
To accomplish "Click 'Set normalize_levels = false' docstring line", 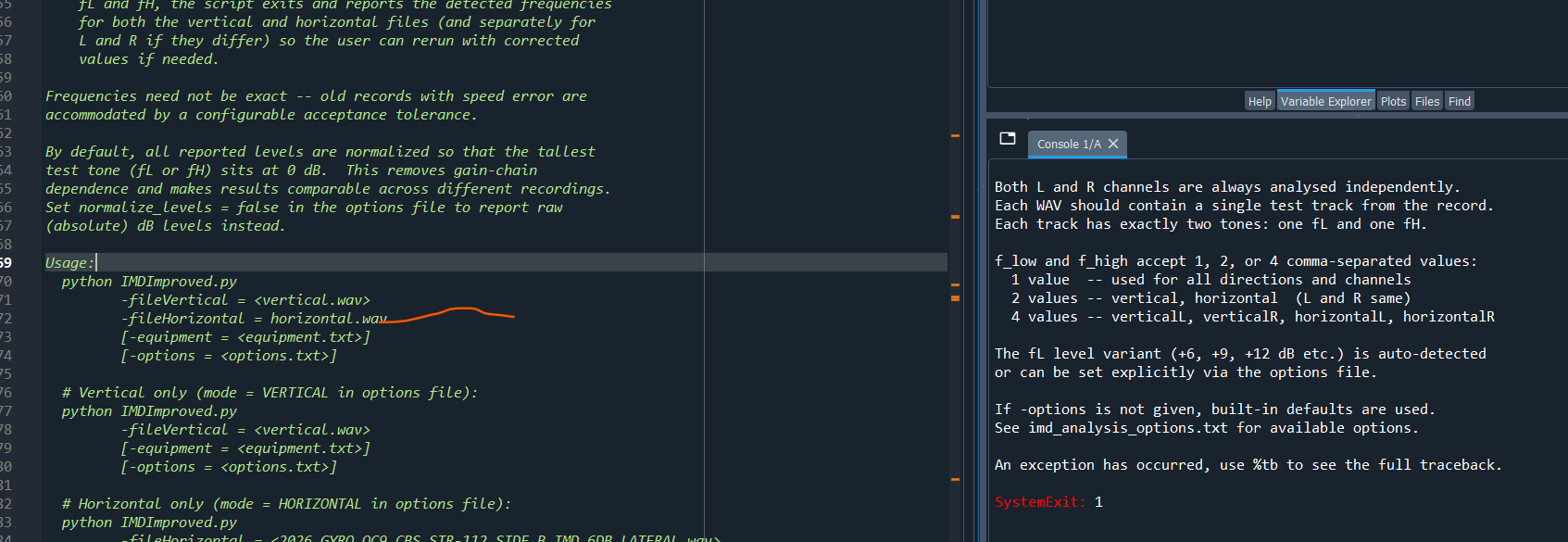I will point(304,208).
